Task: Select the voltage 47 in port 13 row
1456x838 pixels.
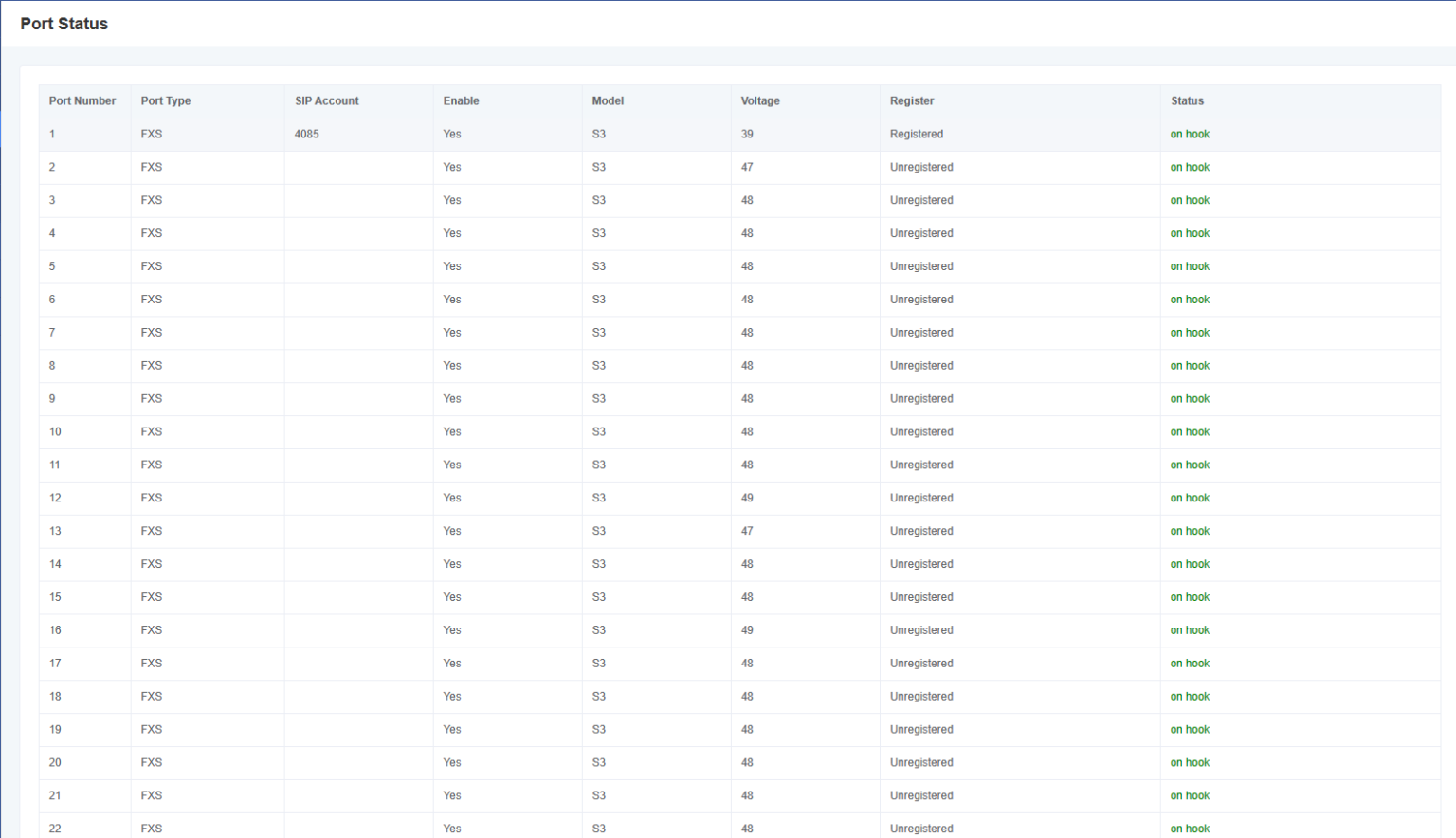Action: [747, 532]
